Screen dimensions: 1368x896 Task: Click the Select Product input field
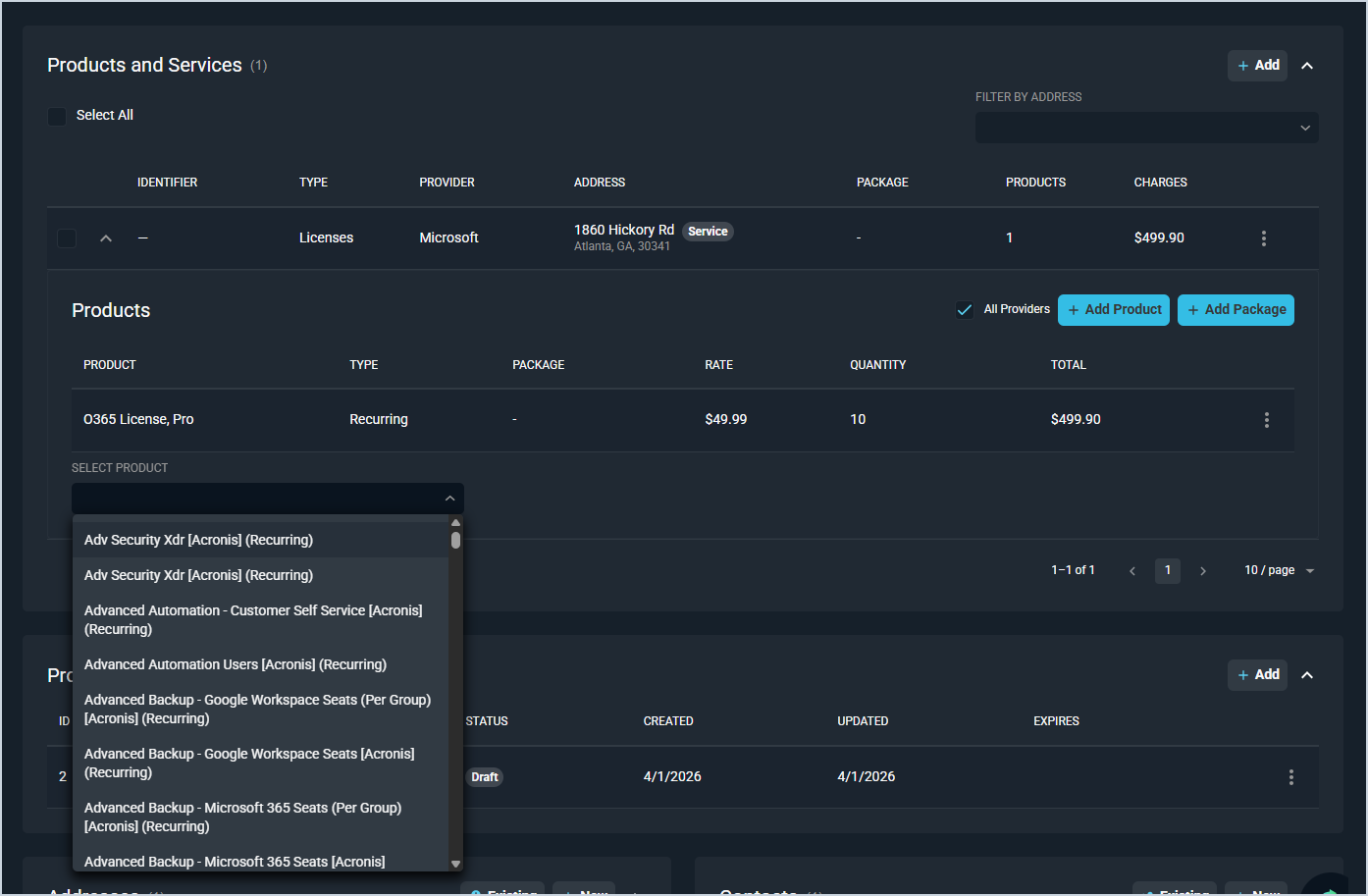pyautogui.click(x=257, y=499)
